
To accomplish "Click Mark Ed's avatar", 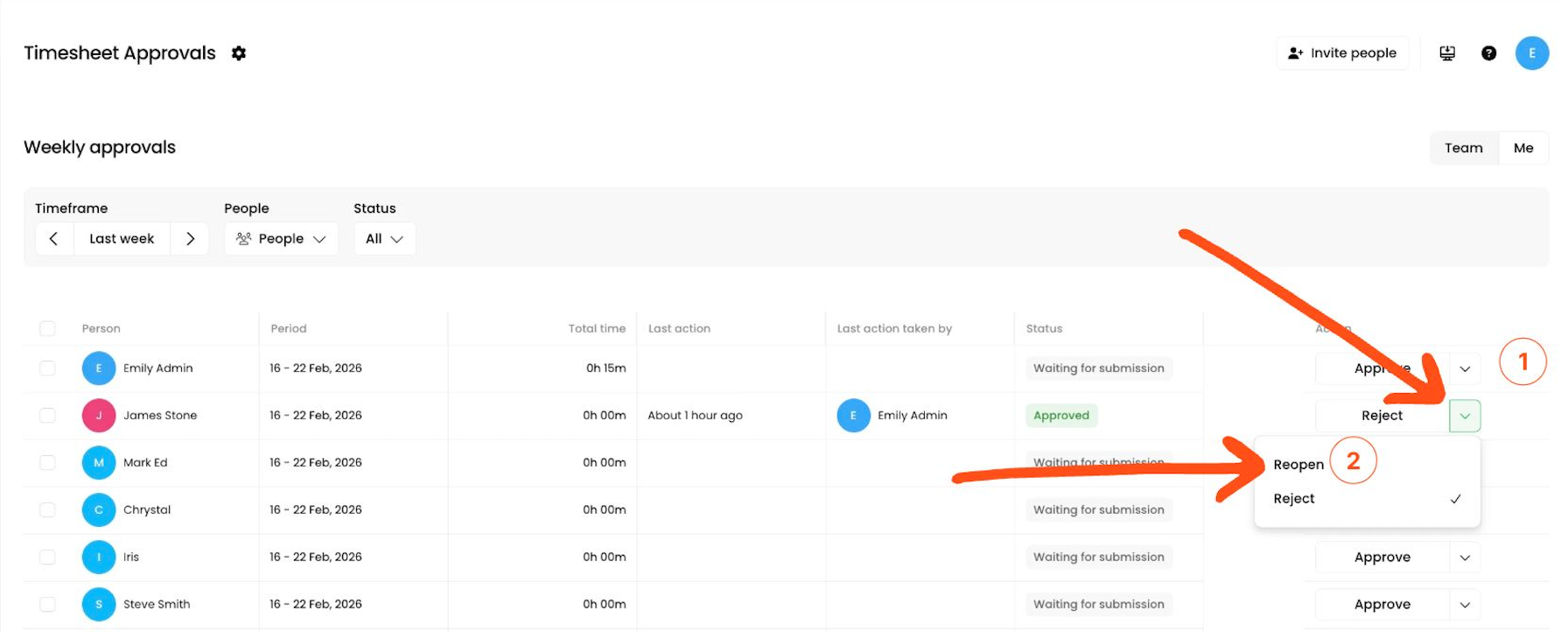I will click(x=99, y=463).
